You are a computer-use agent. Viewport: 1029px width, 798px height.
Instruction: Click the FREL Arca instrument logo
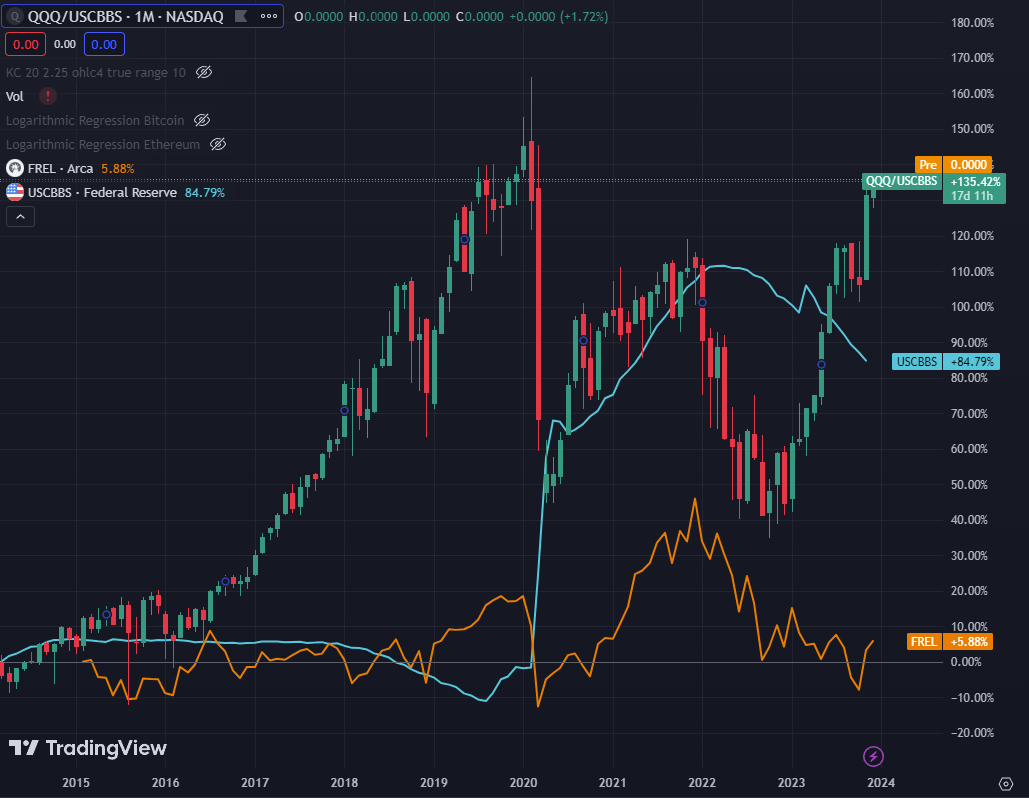pos(14,168)
